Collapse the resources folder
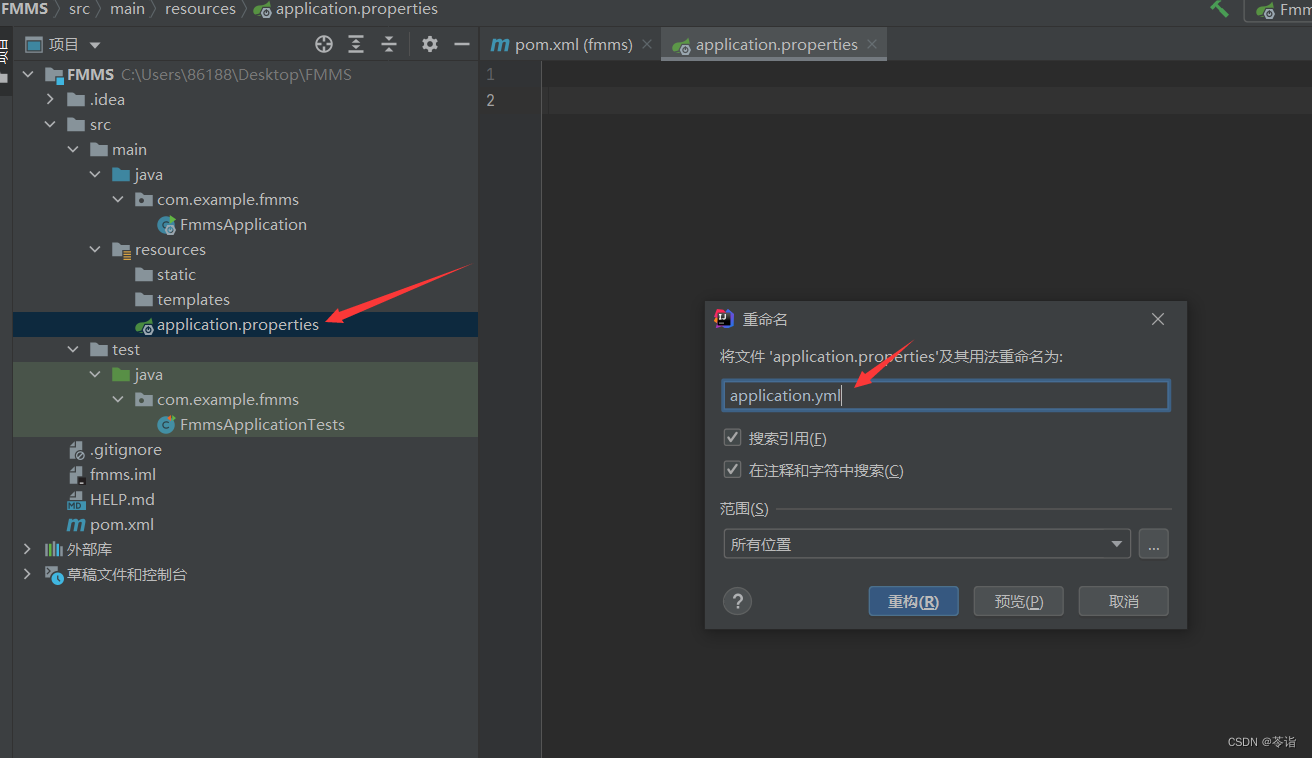The image size is (1312, 758). point(95,250)
